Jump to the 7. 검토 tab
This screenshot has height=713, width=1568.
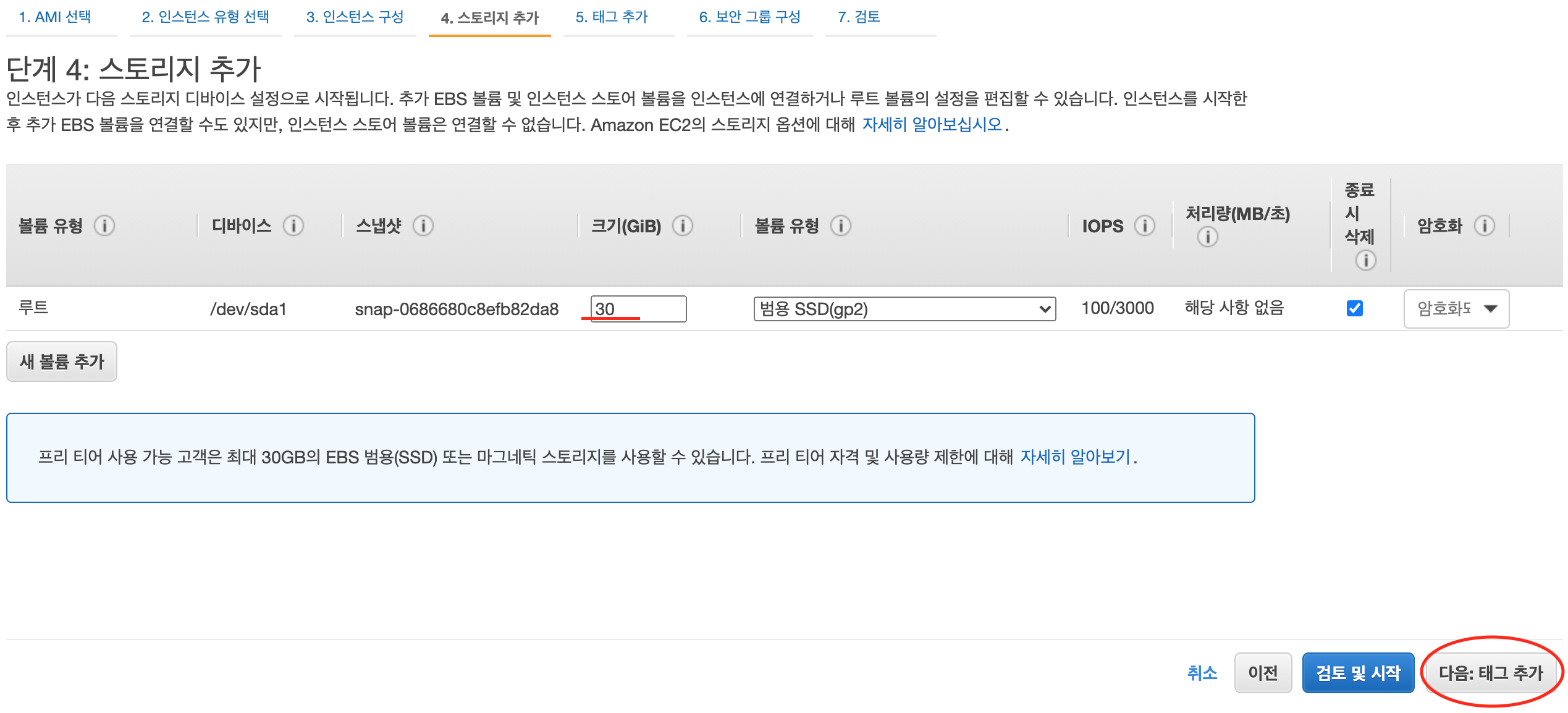pos(859,17)
